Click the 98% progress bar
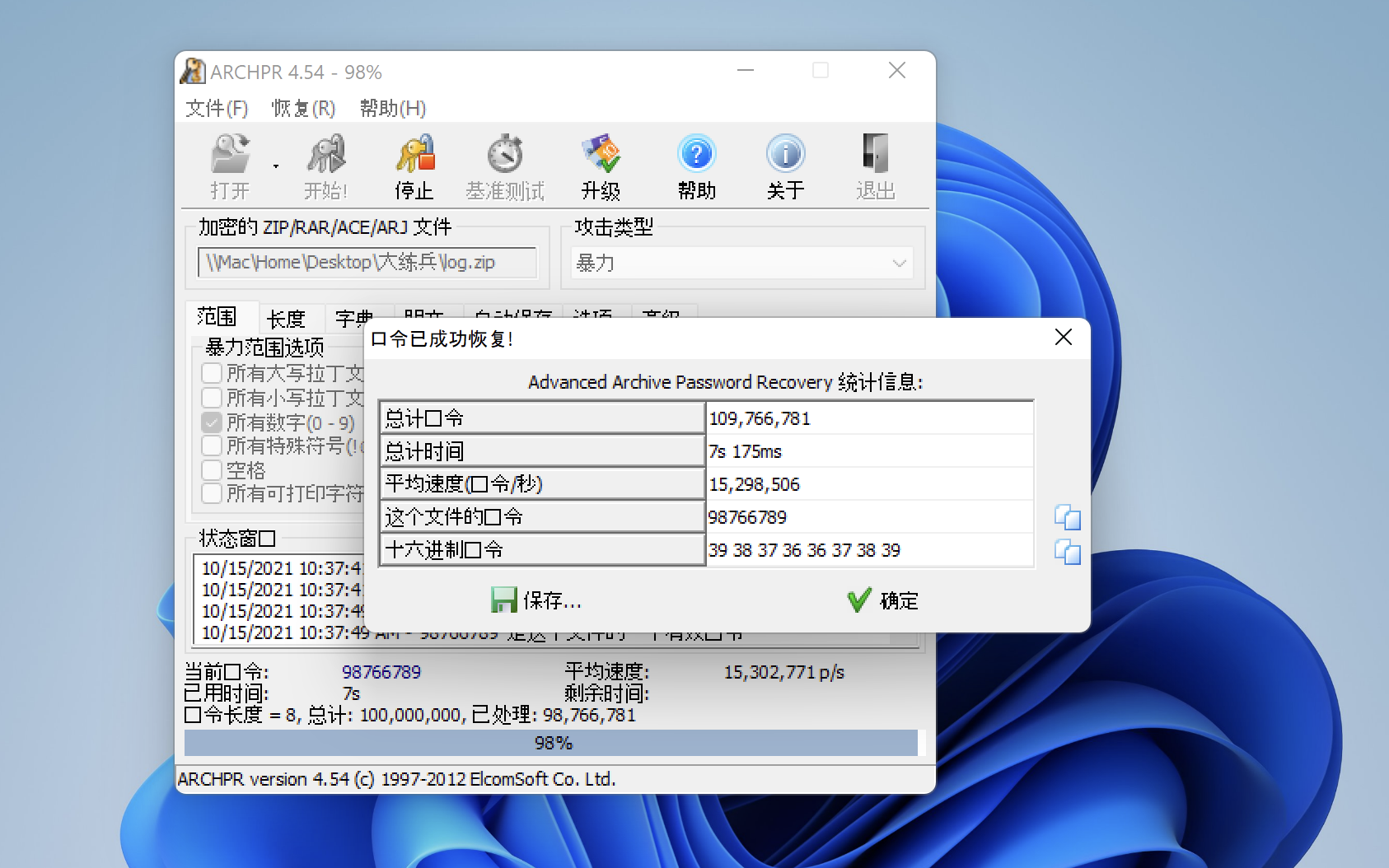Image resolution: width=1389 pixels, height=868 pixels. click(551, 743)
